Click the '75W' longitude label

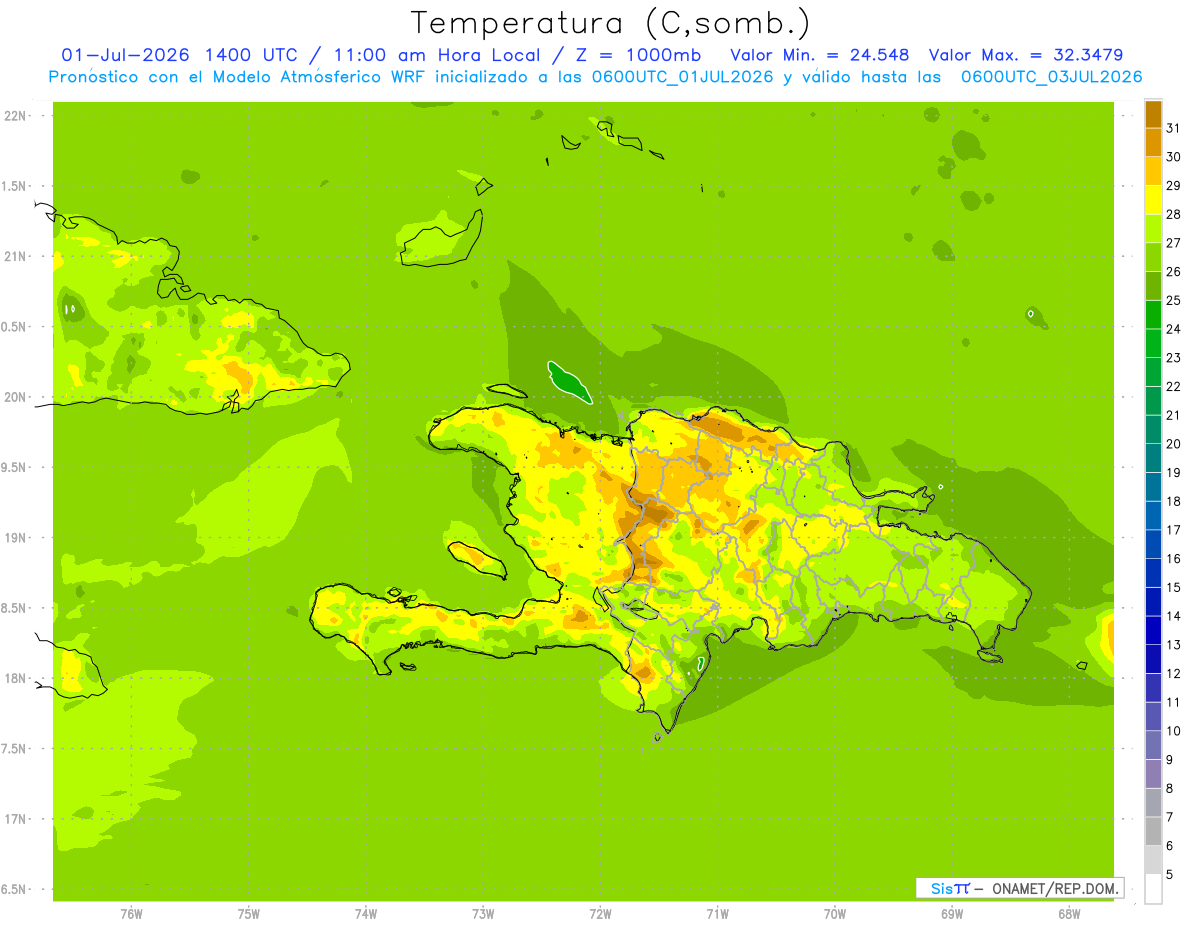pos(249,914)
